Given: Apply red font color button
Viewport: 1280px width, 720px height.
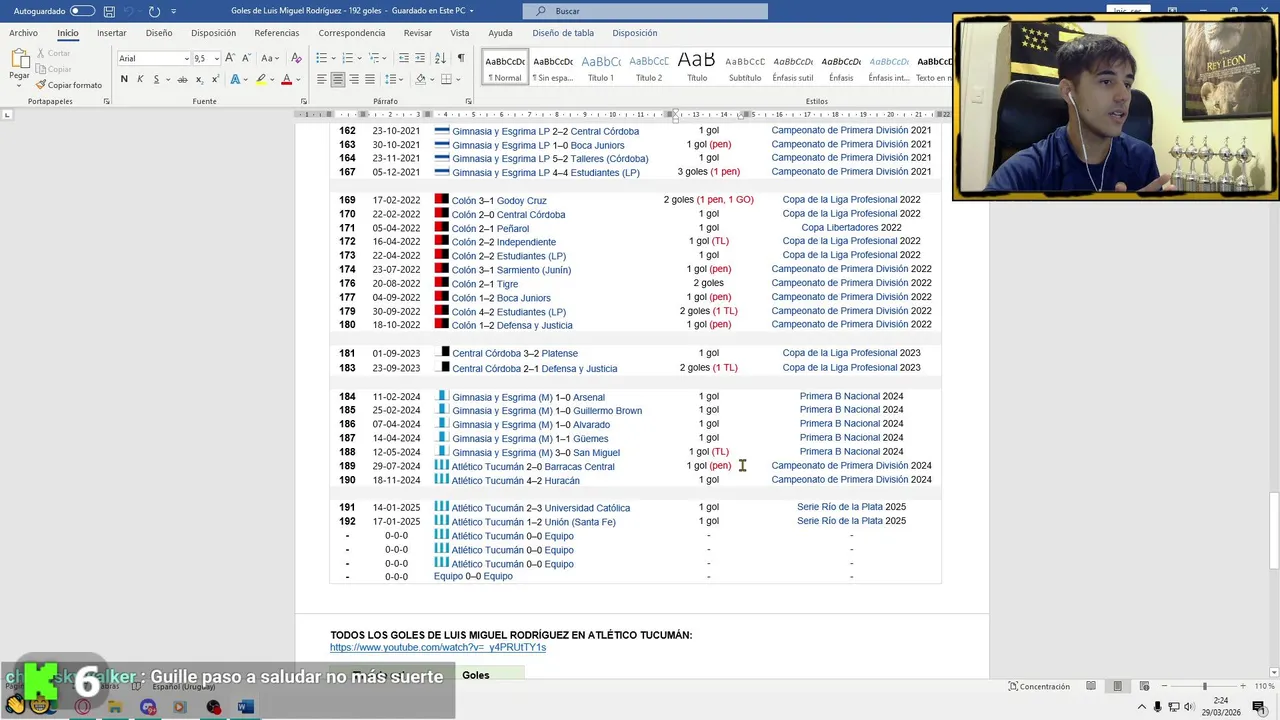Looking at the screenshot, I should point(286,79).
